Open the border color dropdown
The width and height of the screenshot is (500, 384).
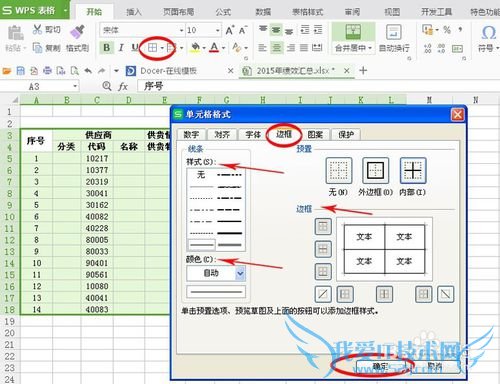(240, 274)
